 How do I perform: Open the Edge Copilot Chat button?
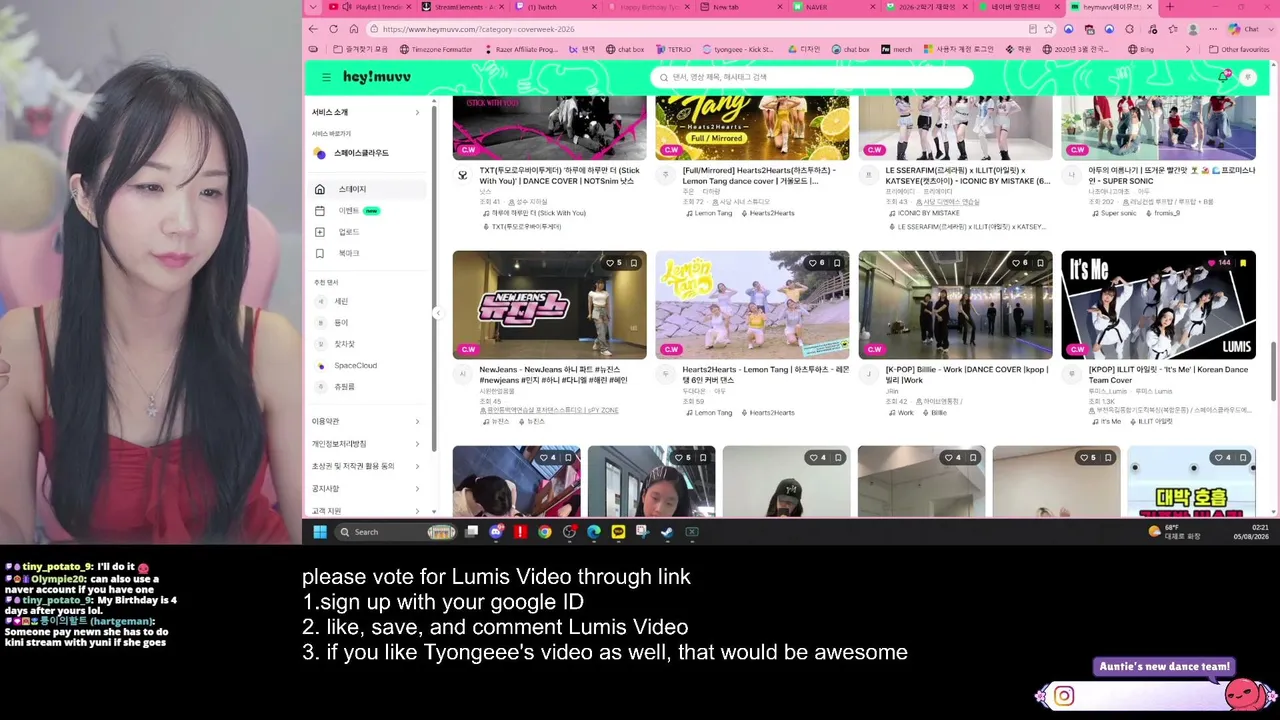1243,29
